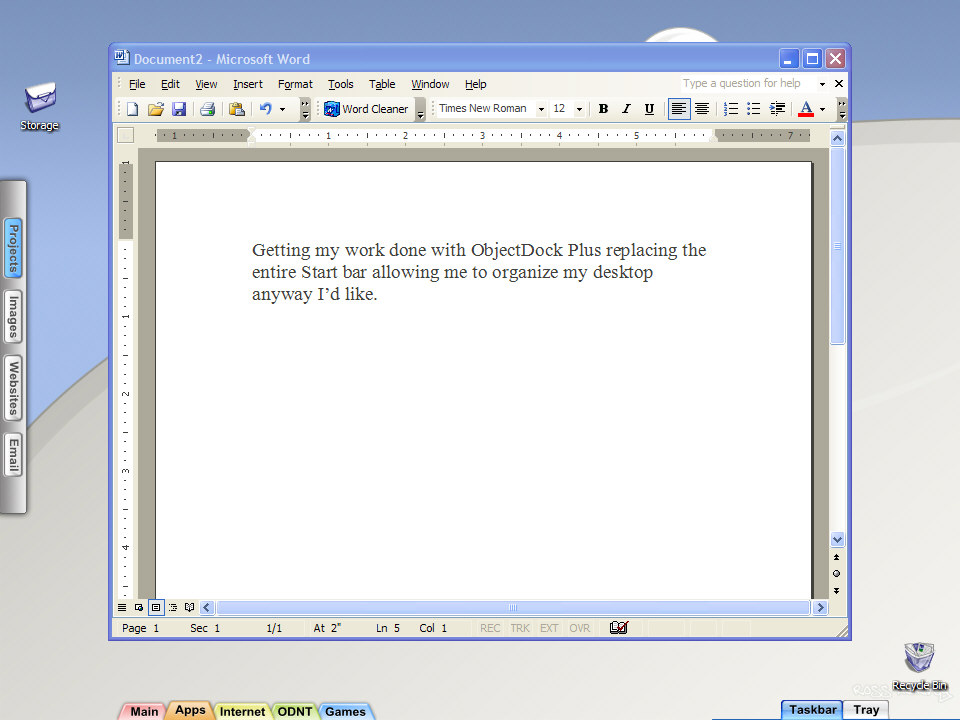This screenshot has width=960, height=720.
Task: Save the document with the floppy disk icon
Action: [179, 109]
